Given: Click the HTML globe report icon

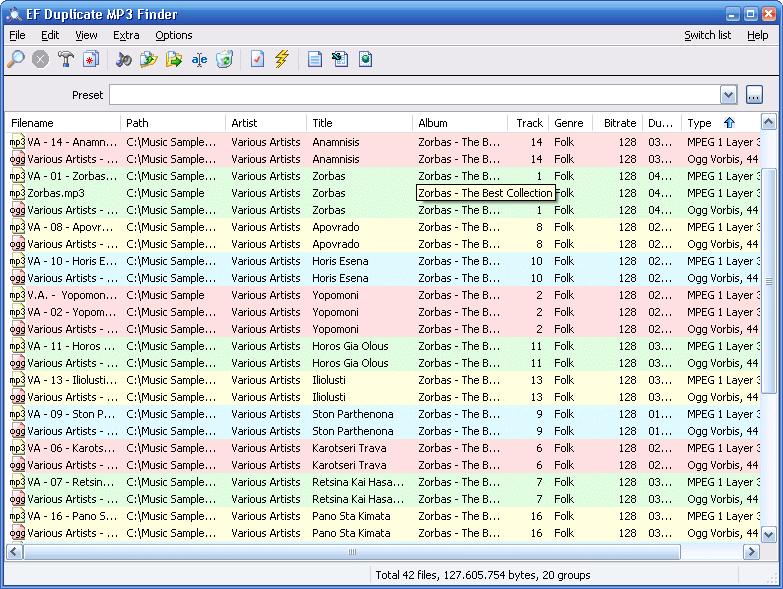Looking at the screenshot, I should (x=366, y=59).
